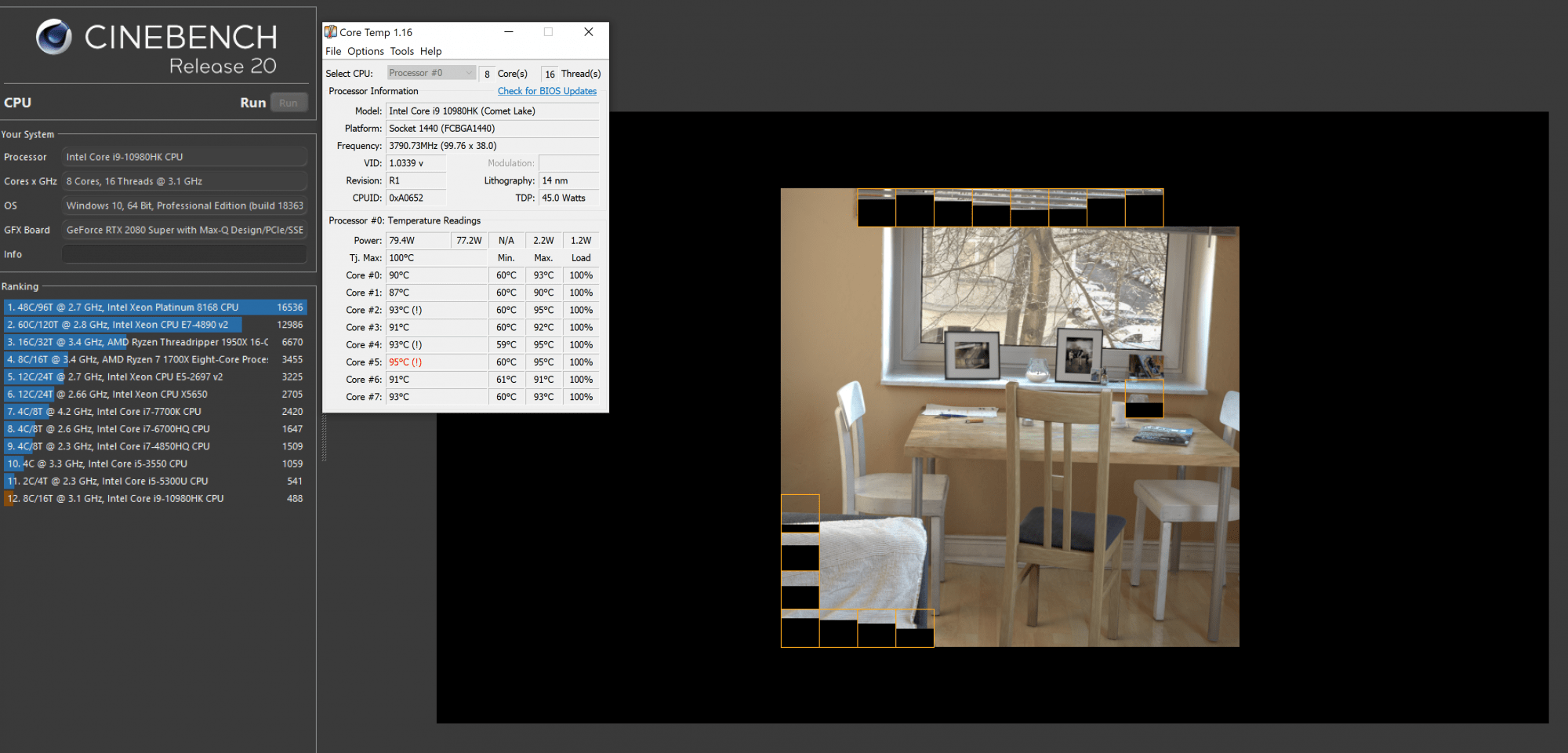The height and width of the screenshot is (753, 1568).
Task: Click the GFX Board field showing GeForce RTX
Action: pyautogui.click(x=184, y=230)
